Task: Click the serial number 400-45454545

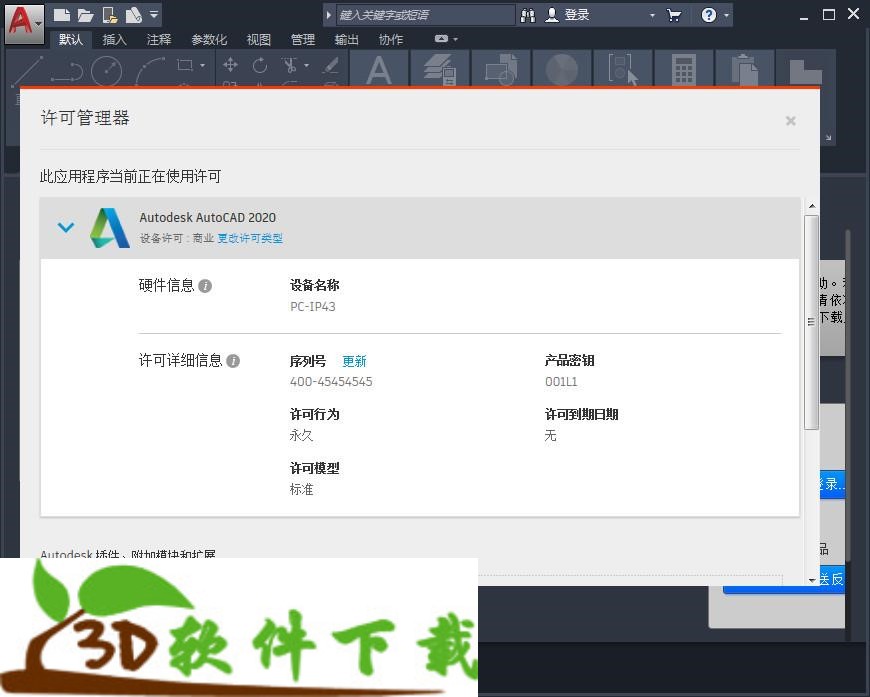Action: [331, 382]
